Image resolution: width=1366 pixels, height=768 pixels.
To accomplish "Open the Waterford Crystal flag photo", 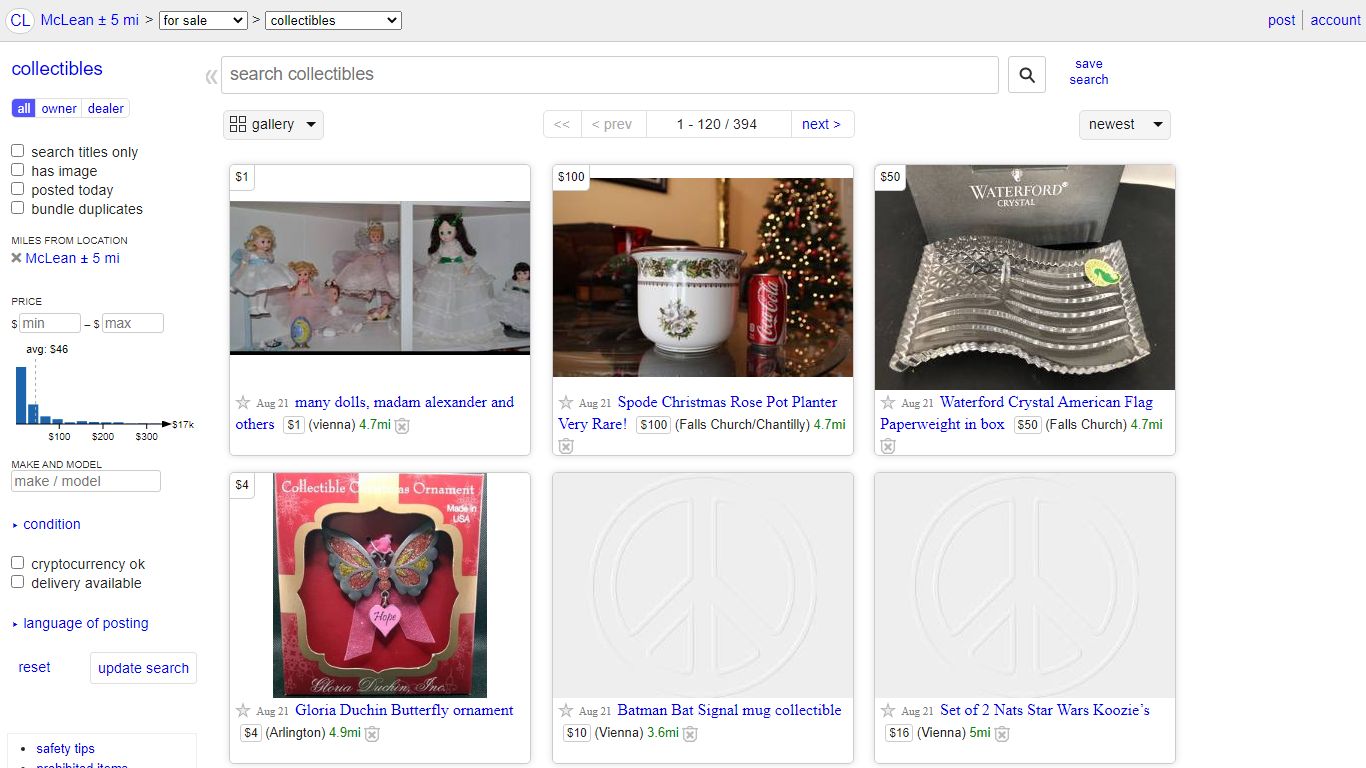I will tap(1025, 278).
